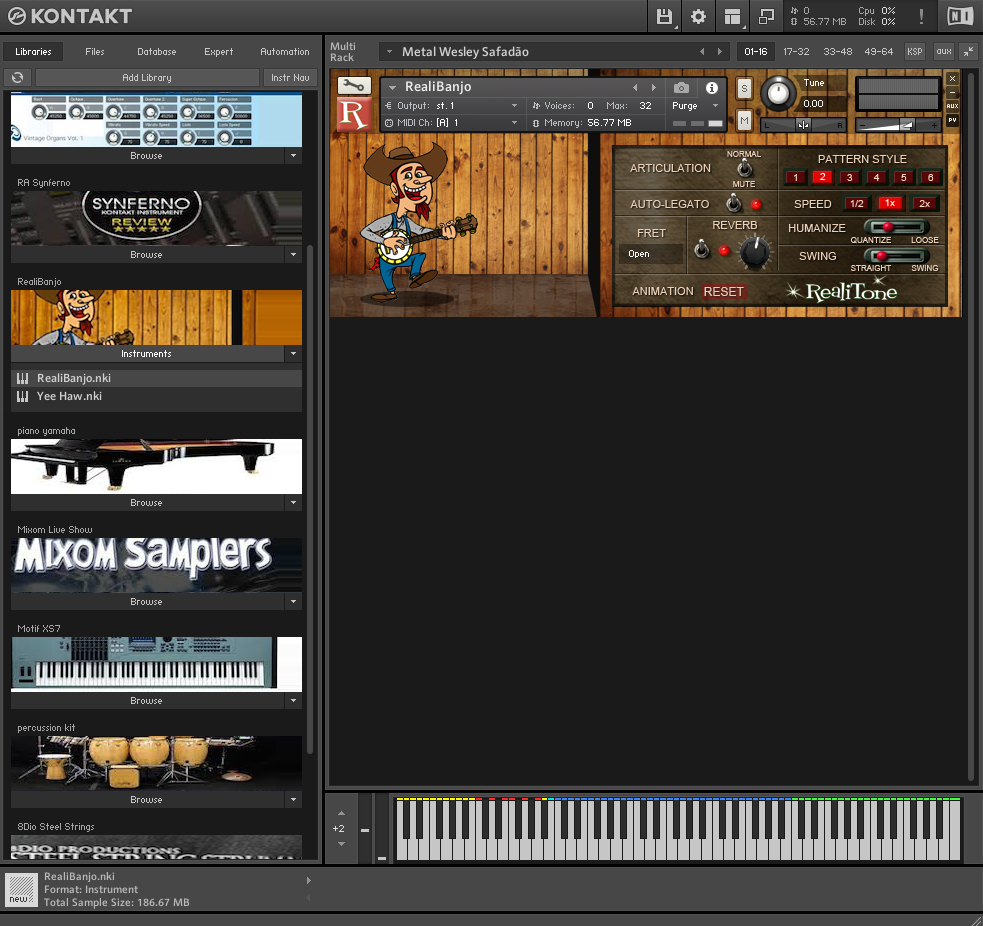Adjust the Humanize quantize/loose slider

pos(896,227)
